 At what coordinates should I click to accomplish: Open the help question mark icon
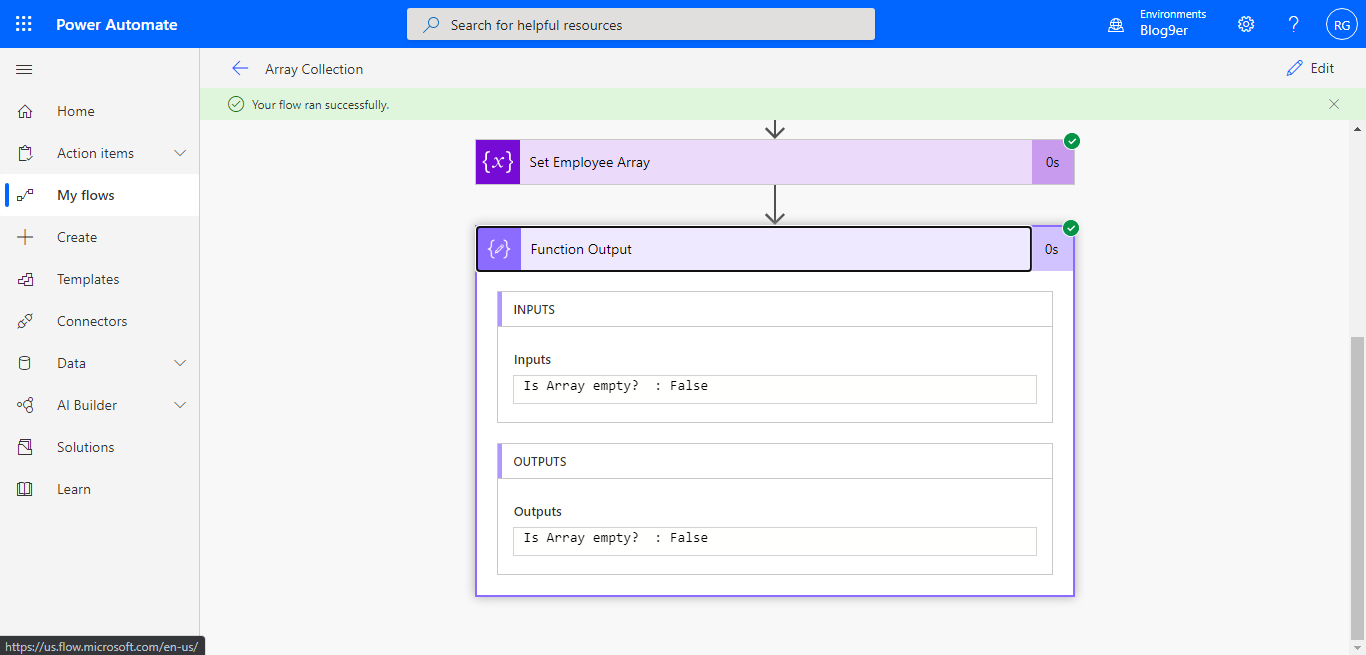(1293, 23)
